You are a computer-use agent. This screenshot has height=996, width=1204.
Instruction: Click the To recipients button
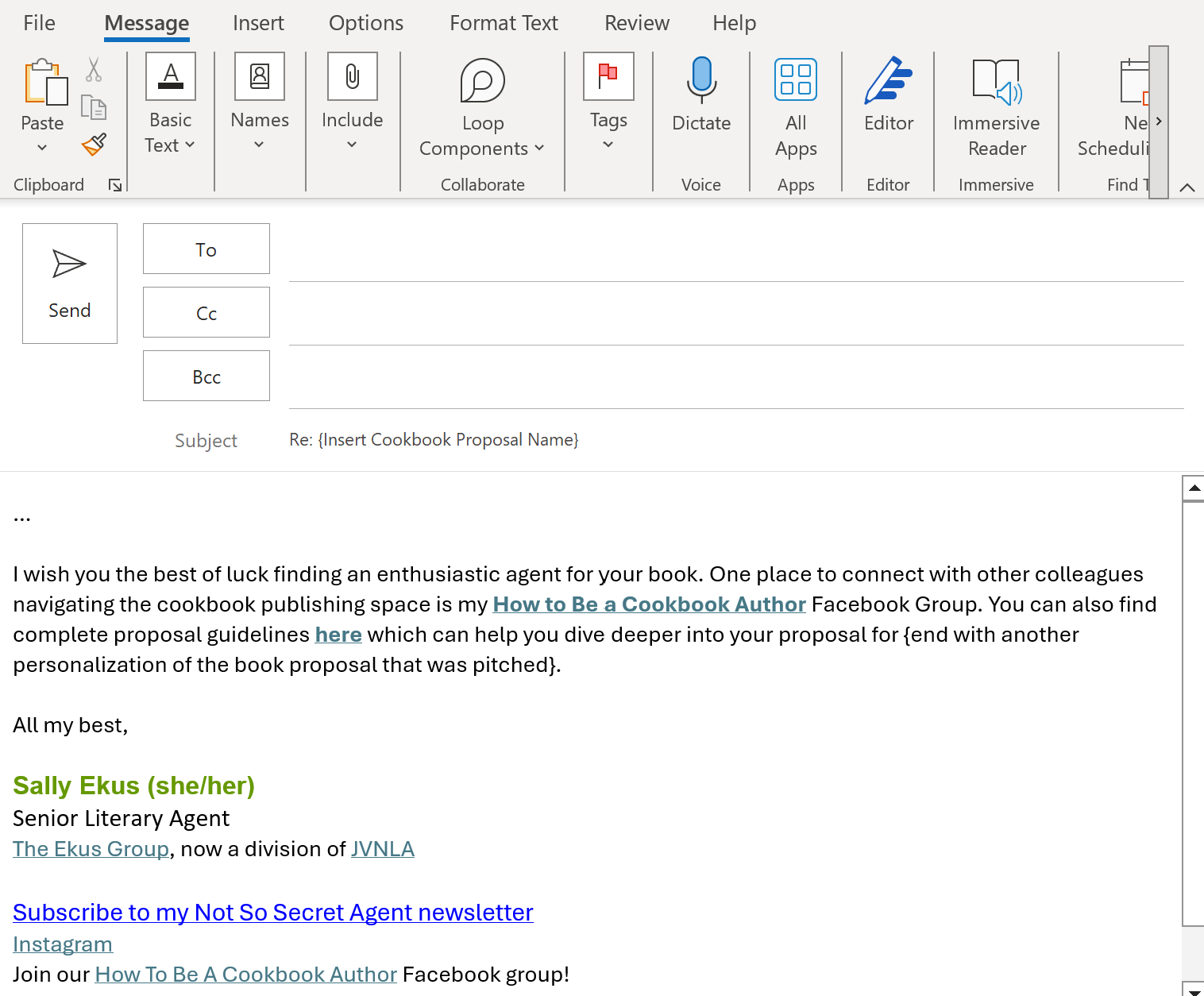206,249
